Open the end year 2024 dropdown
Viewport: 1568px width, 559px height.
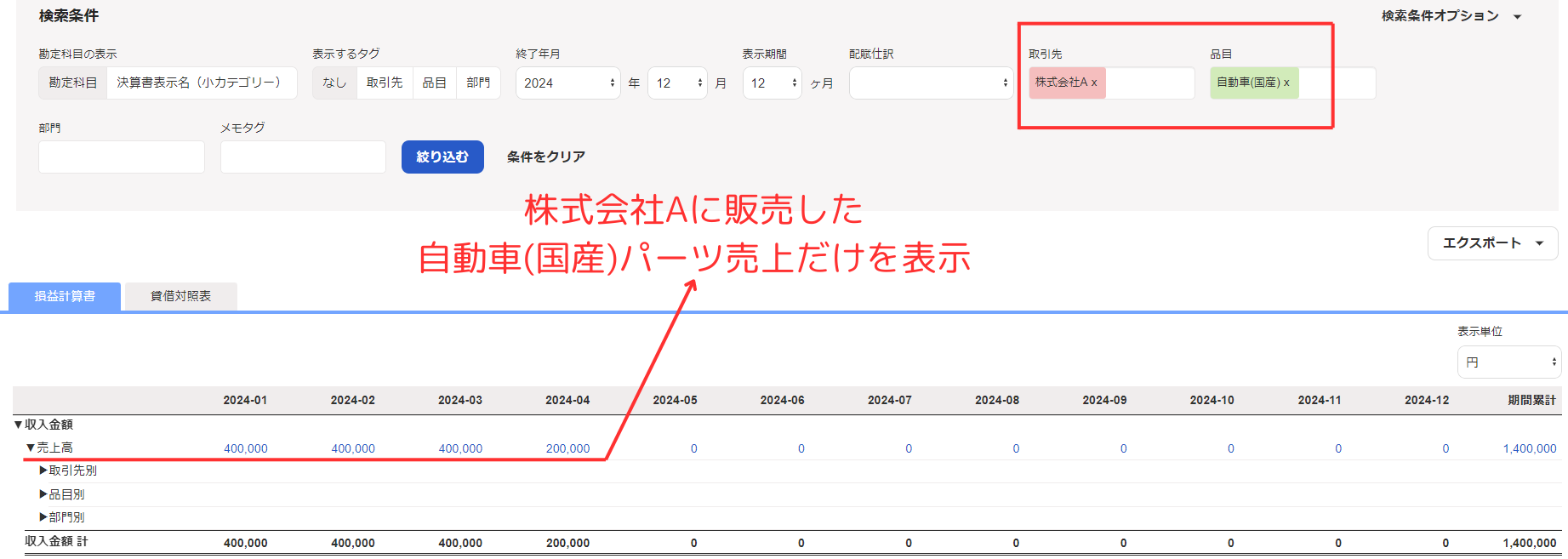click(567, 83)
